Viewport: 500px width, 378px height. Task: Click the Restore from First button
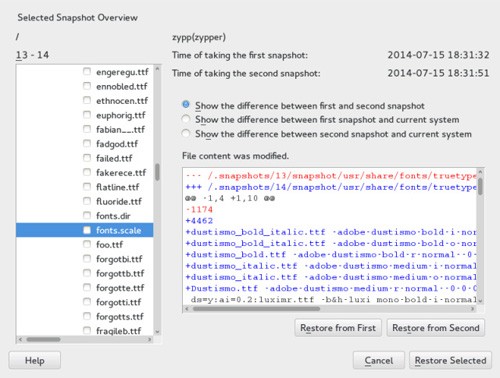[338, 328]
